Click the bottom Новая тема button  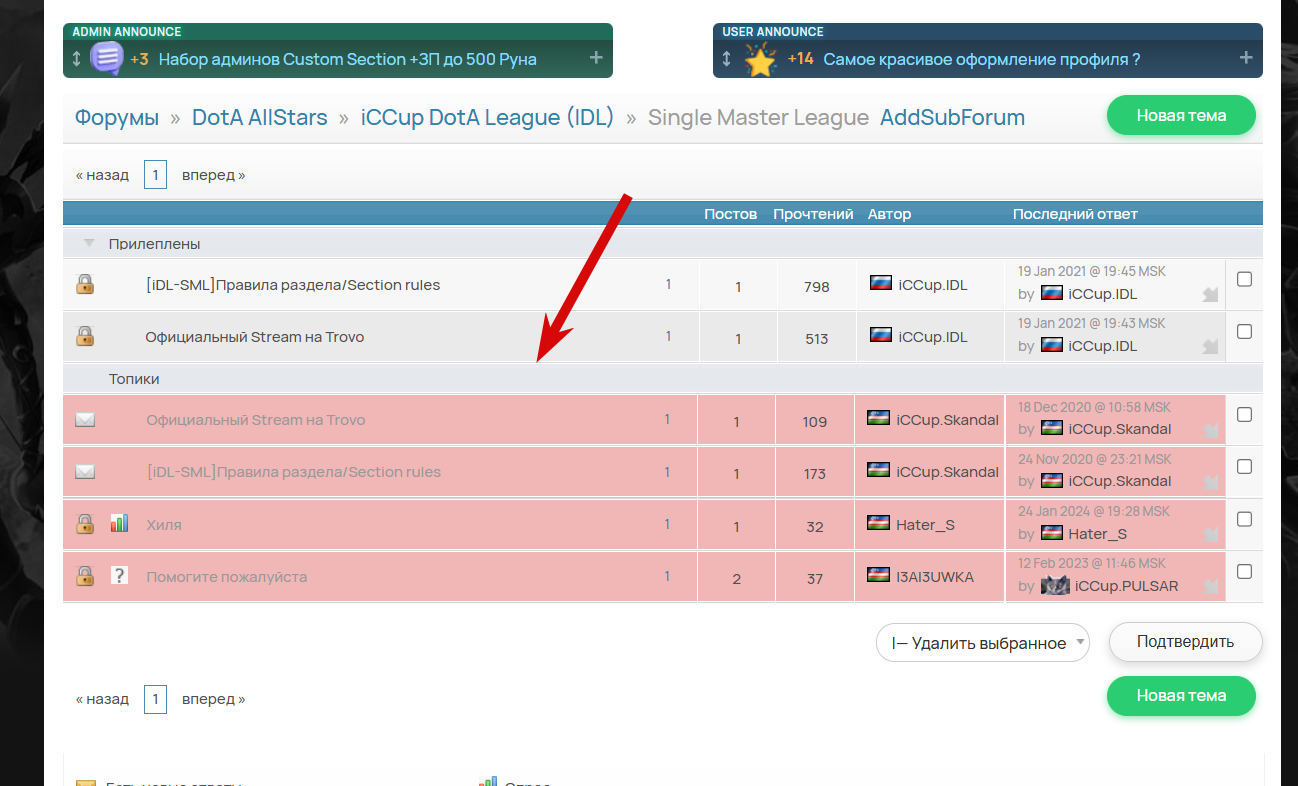pos(1181,696)
